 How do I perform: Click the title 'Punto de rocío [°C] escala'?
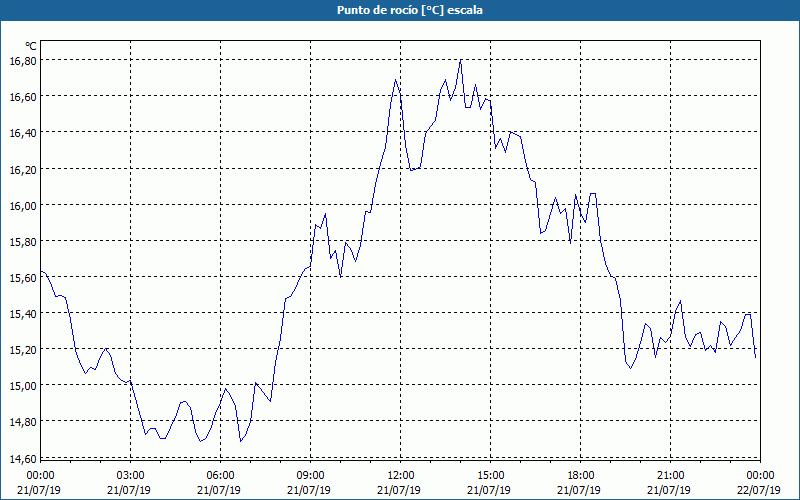pyautogui.click(x=410, y=10)
